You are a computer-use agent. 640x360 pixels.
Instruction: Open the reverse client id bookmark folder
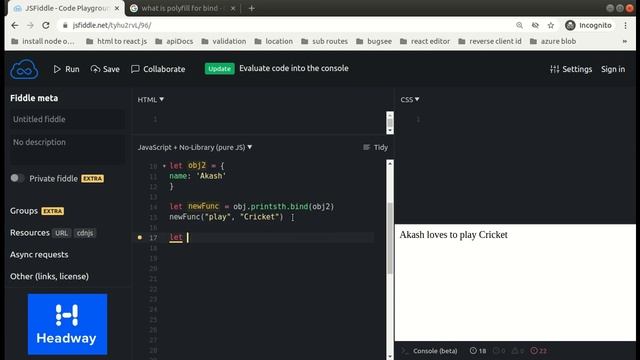pyautogui.click(x=490, y=41)
